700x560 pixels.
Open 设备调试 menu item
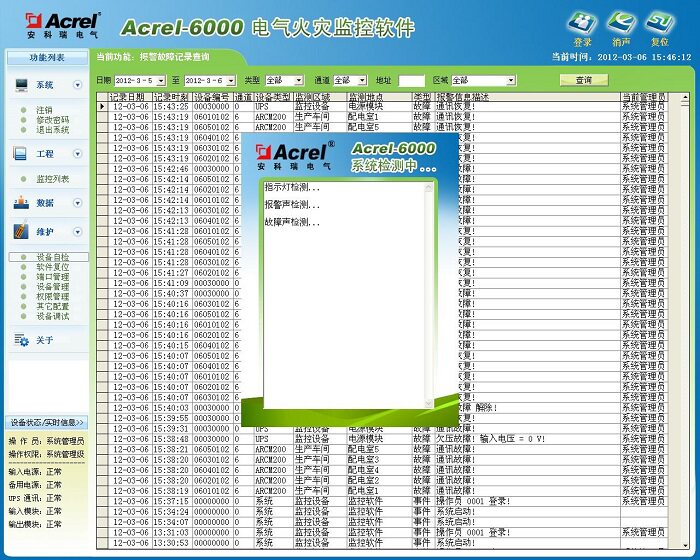click(x=53, y=316)
